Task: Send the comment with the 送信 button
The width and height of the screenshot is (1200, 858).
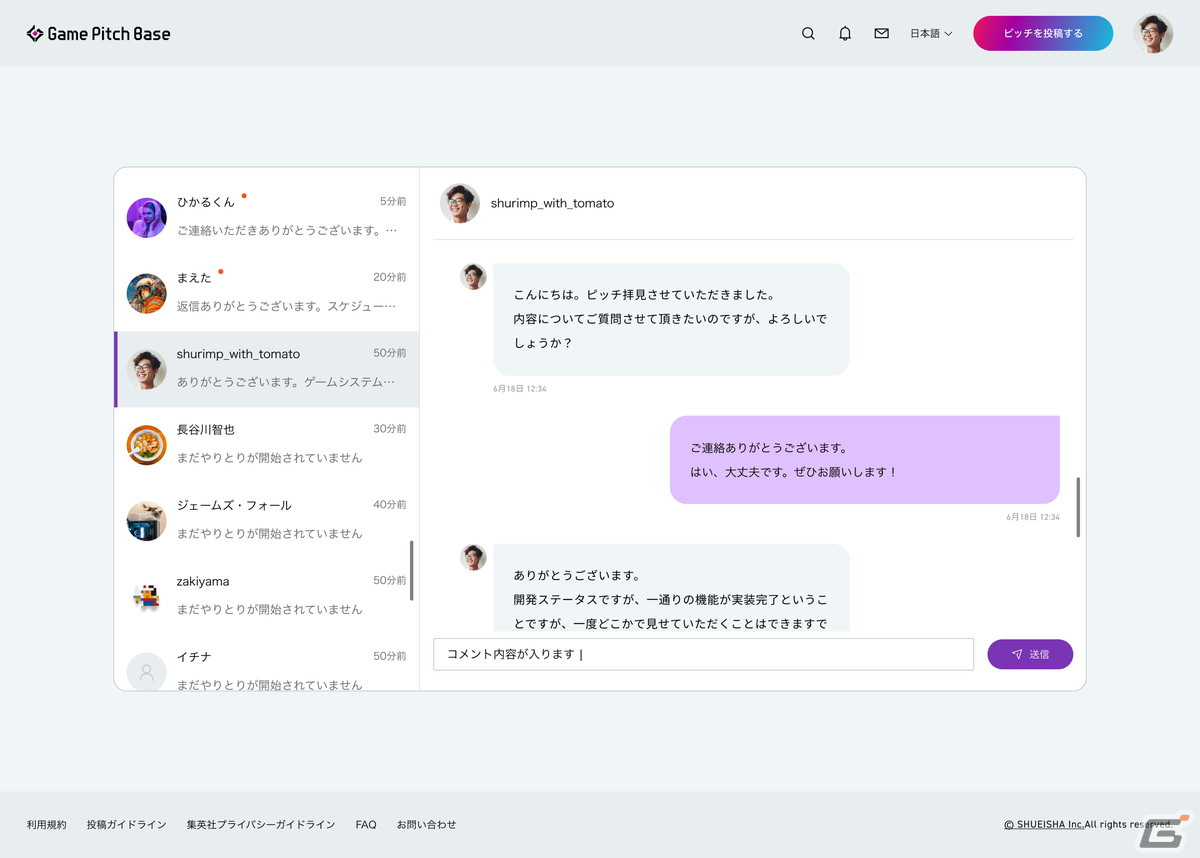Action: (1030, 654)
